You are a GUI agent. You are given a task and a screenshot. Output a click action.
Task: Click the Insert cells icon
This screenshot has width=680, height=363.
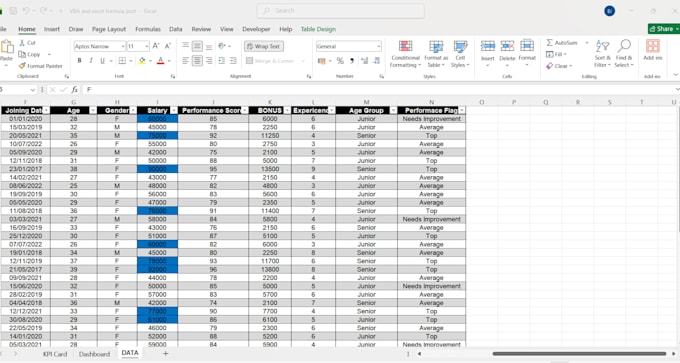coord(487,46)
